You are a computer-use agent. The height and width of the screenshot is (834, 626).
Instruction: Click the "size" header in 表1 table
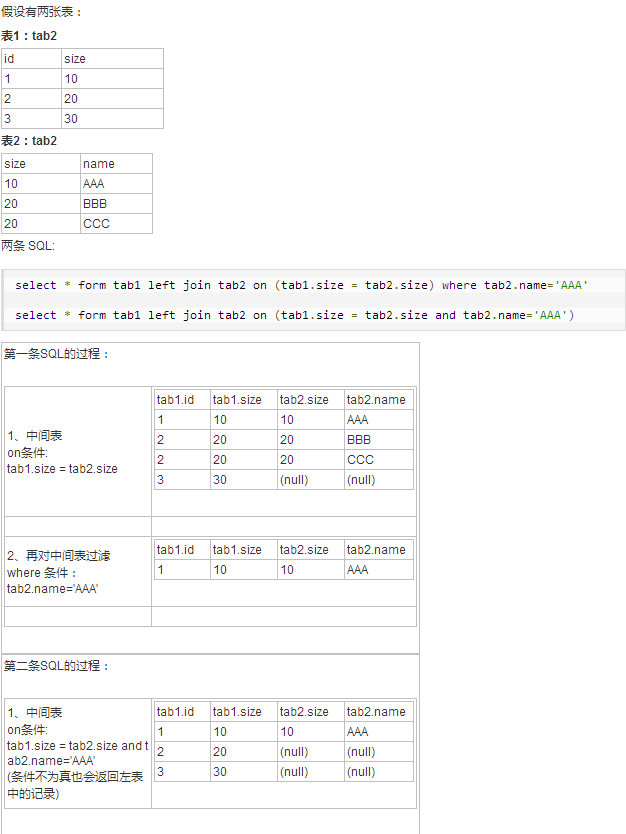(x=112, y=59)
